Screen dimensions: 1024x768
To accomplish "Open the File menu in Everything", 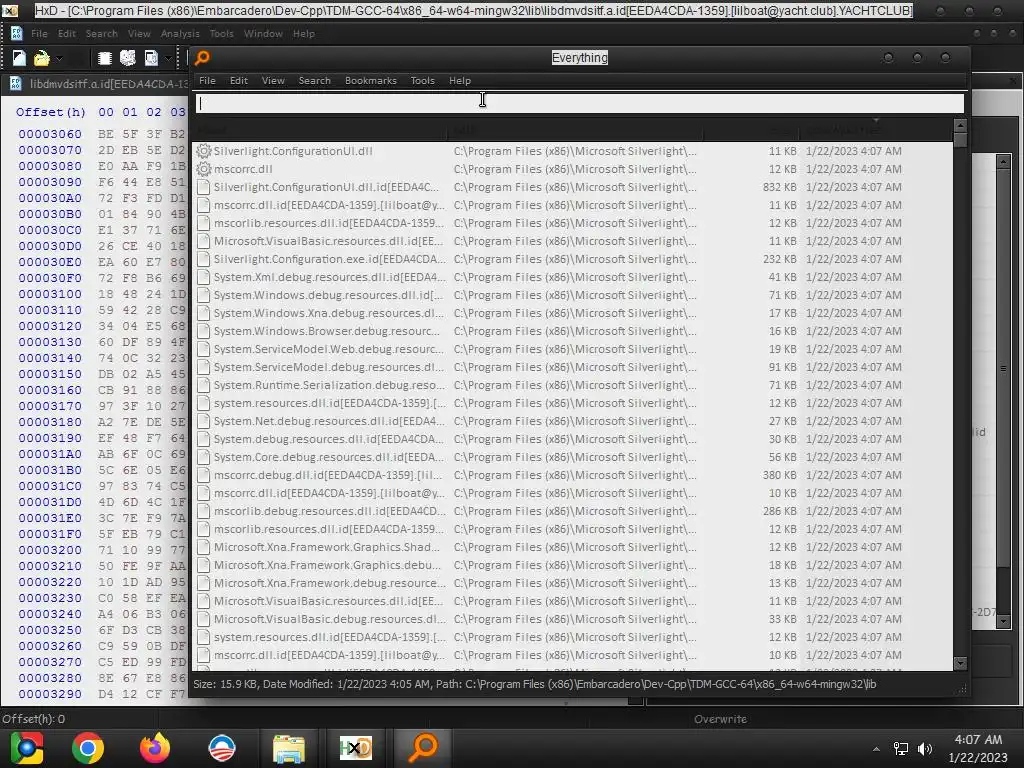I will [208, 80].
